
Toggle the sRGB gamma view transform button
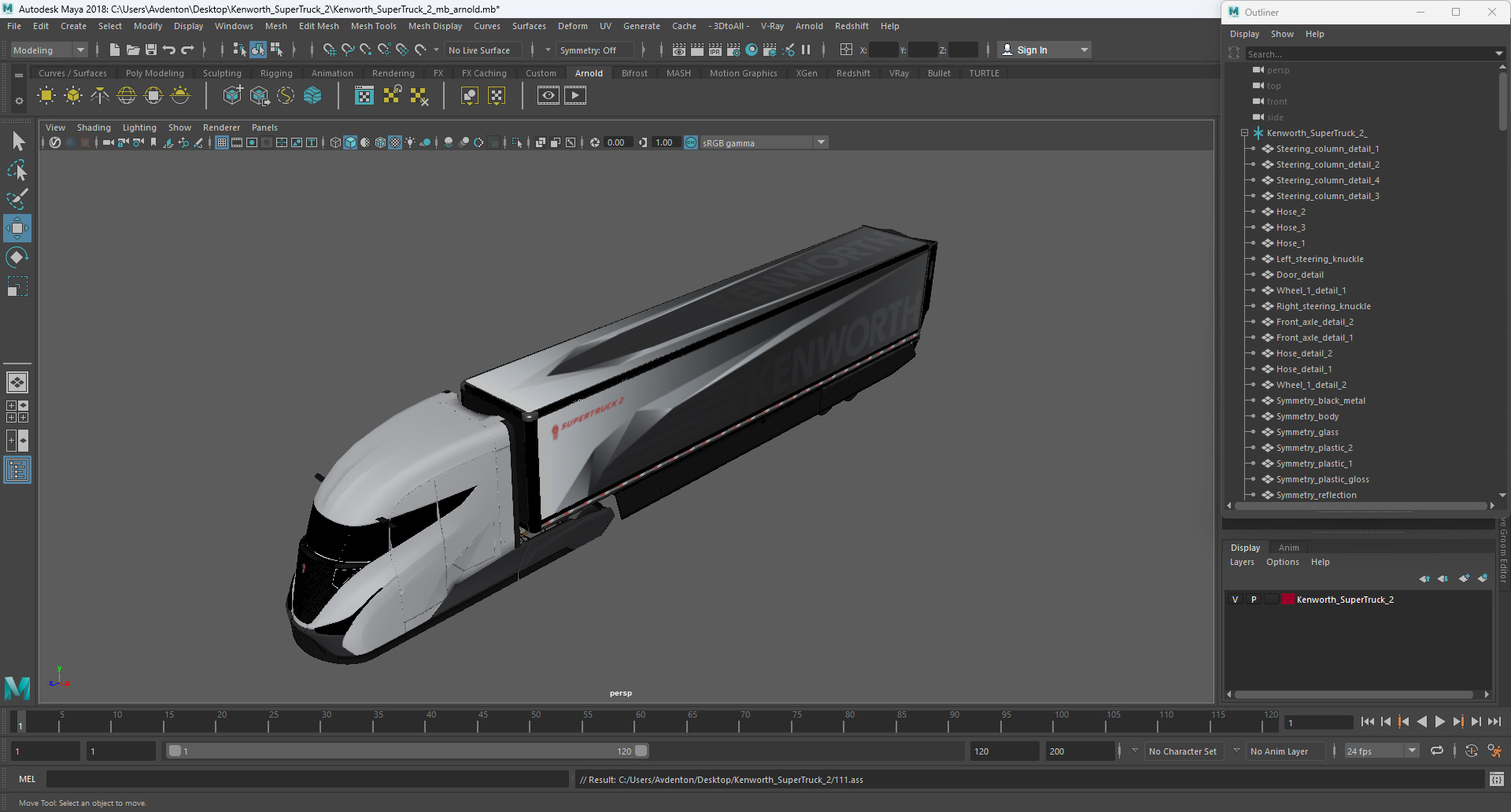tap(691, 142)
